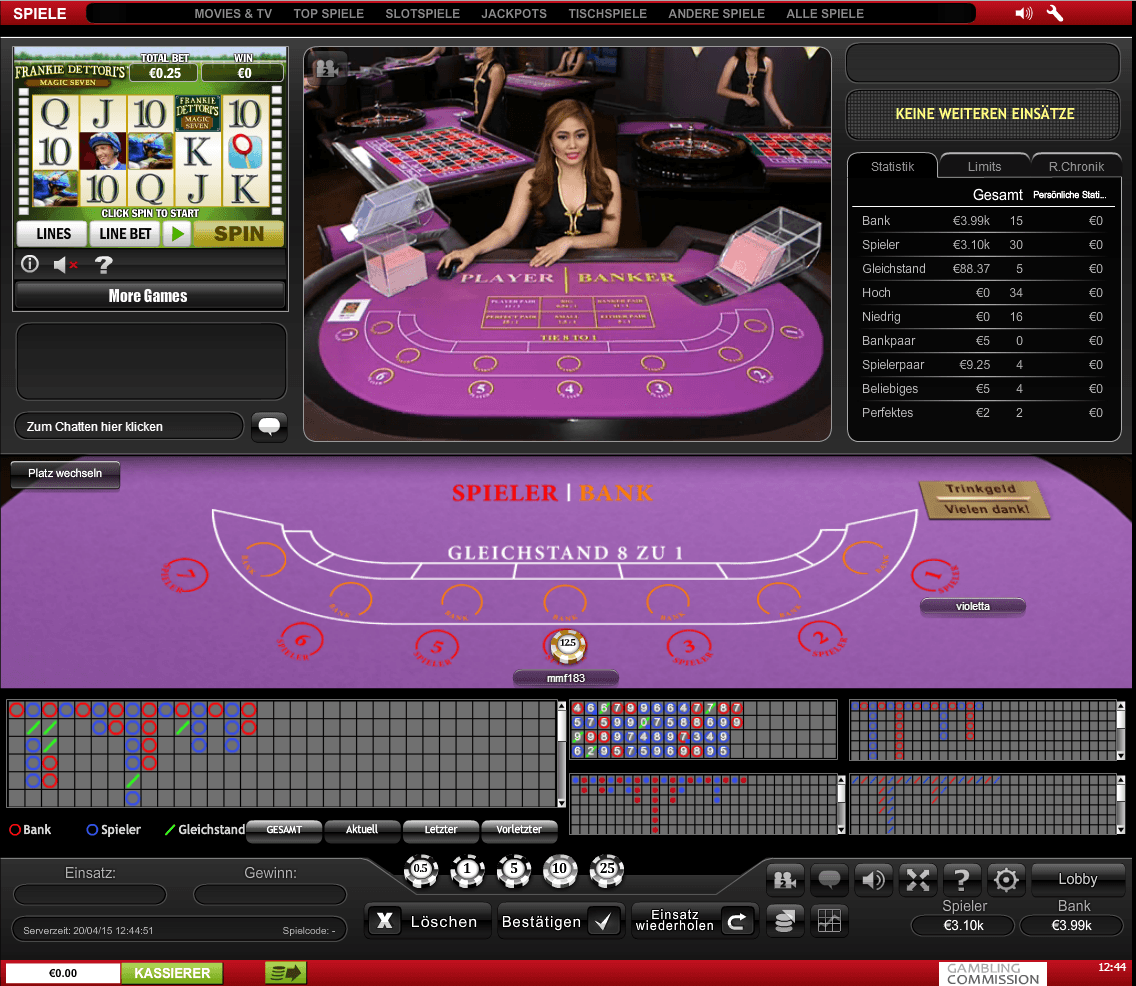Screen dimensions: 1136x986
Task: Click the wrench icon in the top bar
Action: tap(1054, 13)
